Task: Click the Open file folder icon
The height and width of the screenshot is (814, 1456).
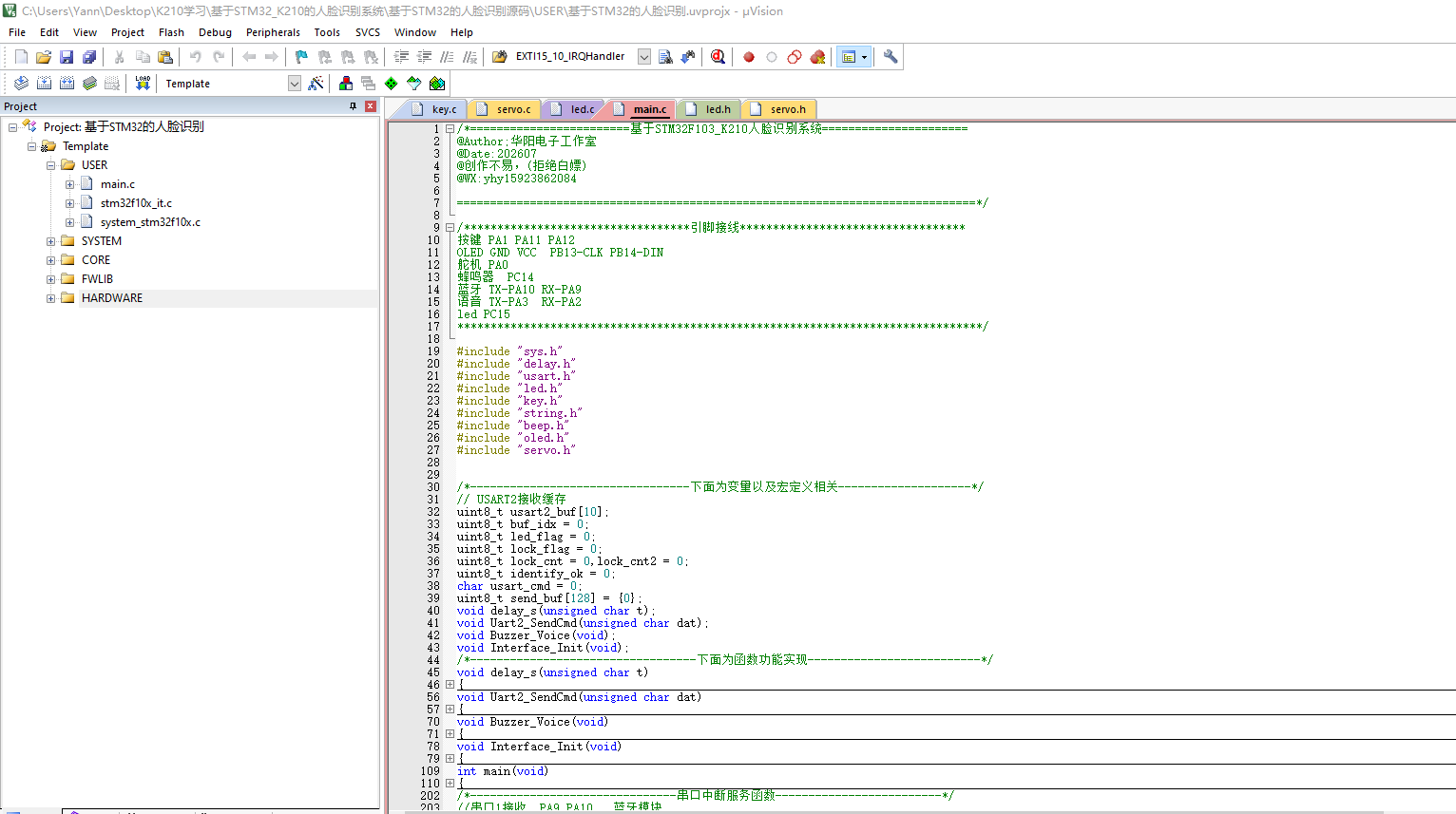Action: click(44, 57)
